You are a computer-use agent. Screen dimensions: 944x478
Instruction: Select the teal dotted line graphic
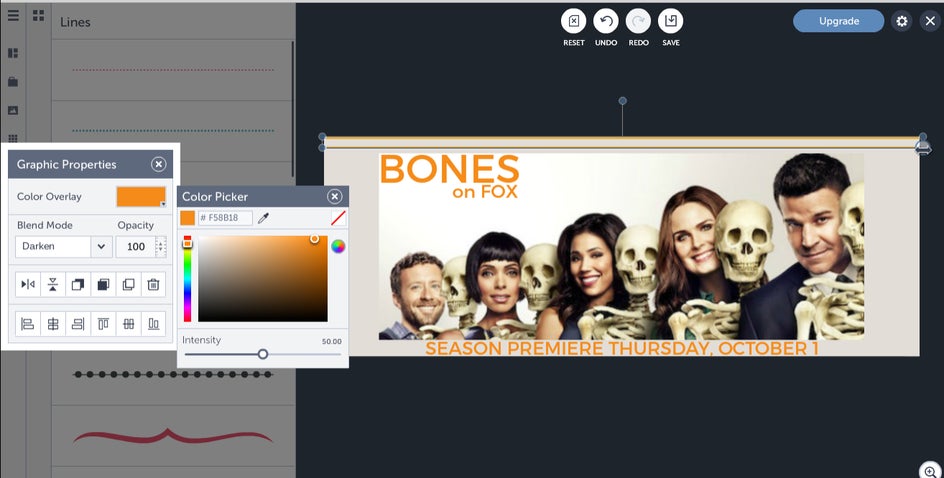tap(173, 130)
